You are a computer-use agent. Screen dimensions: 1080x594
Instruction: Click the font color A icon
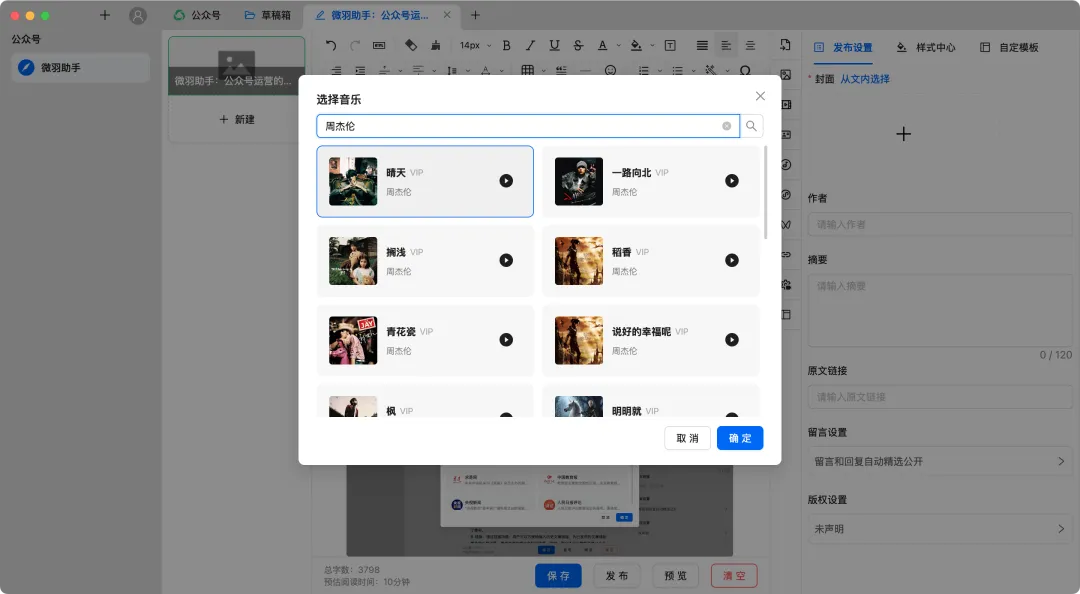[x=603, y=45]
